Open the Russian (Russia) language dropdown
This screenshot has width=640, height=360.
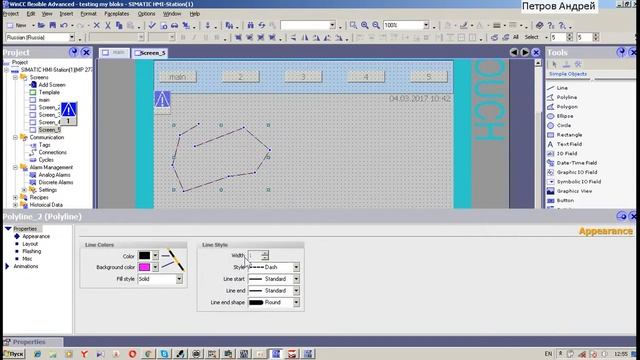(x=72, y=37)
